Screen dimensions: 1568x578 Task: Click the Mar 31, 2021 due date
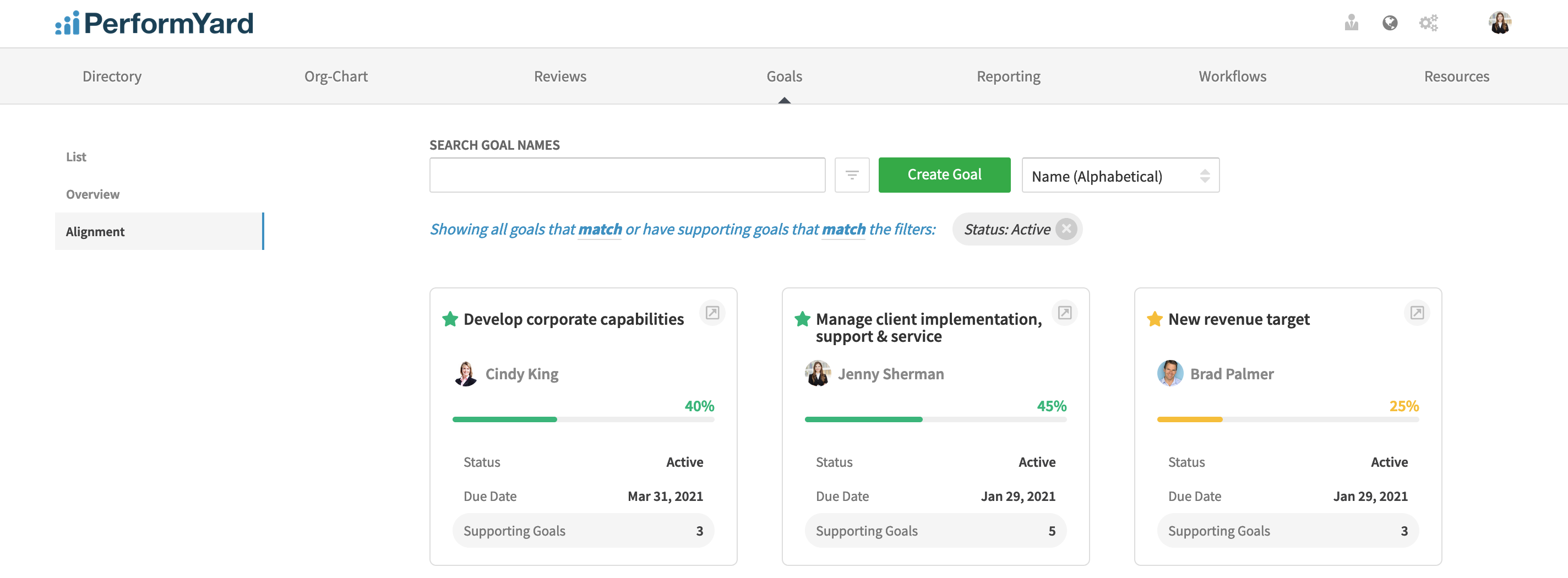(665, 497)
